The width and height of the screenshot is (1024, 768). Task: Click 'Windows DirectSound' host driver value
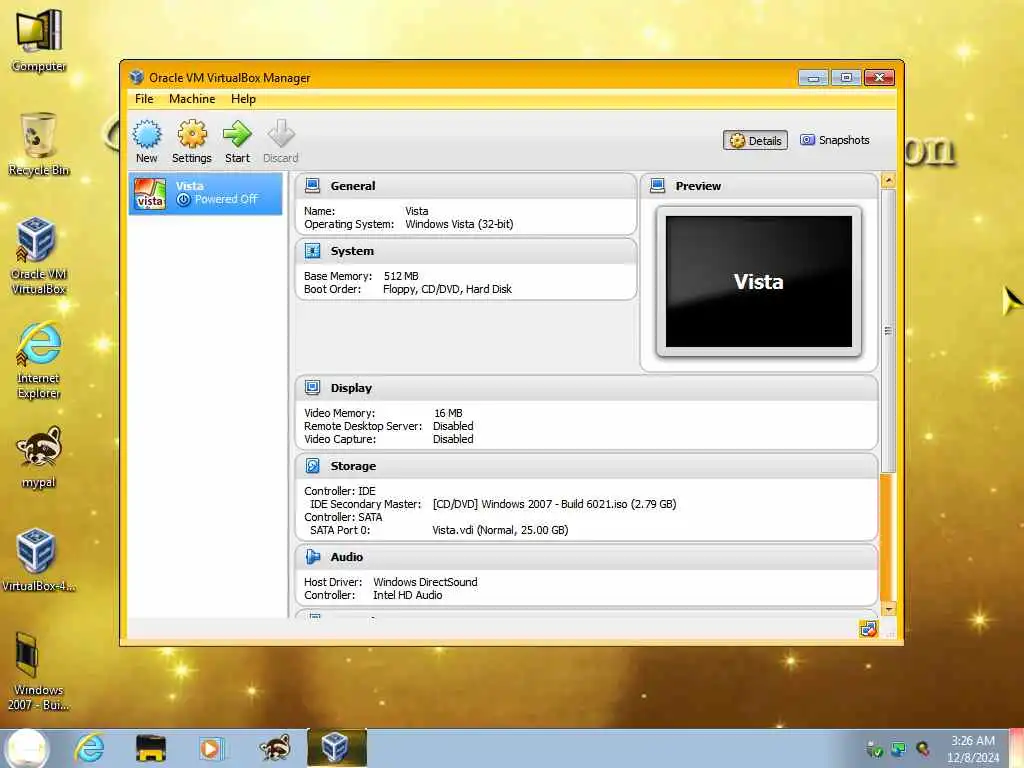425,582
